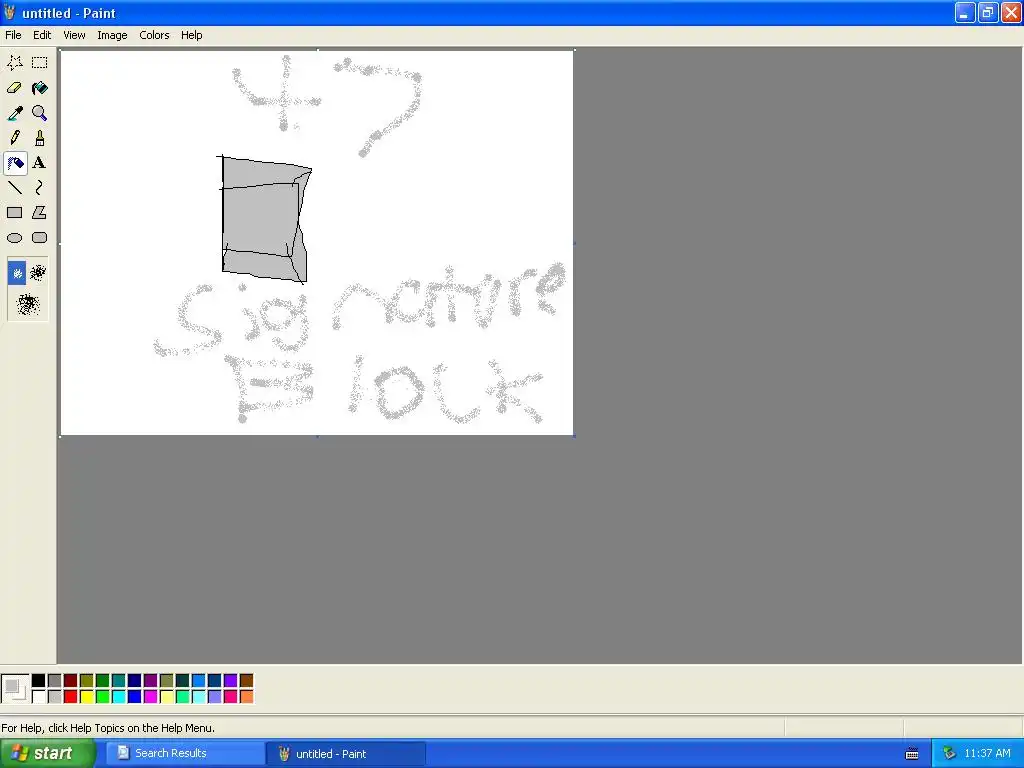Screen dimensions: 1024x768
Task: Choose the bright red swatch
Action: (71, 697)
